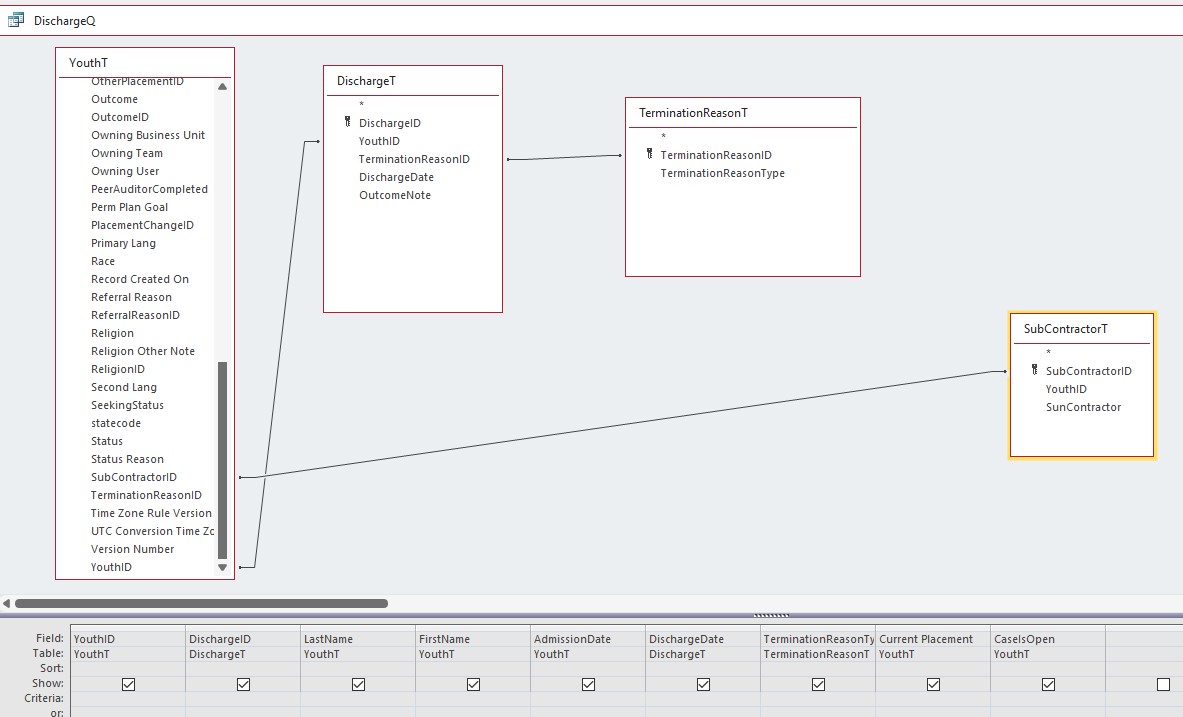Click scroll-up arrow in YouthT field list

coord(222,86)
